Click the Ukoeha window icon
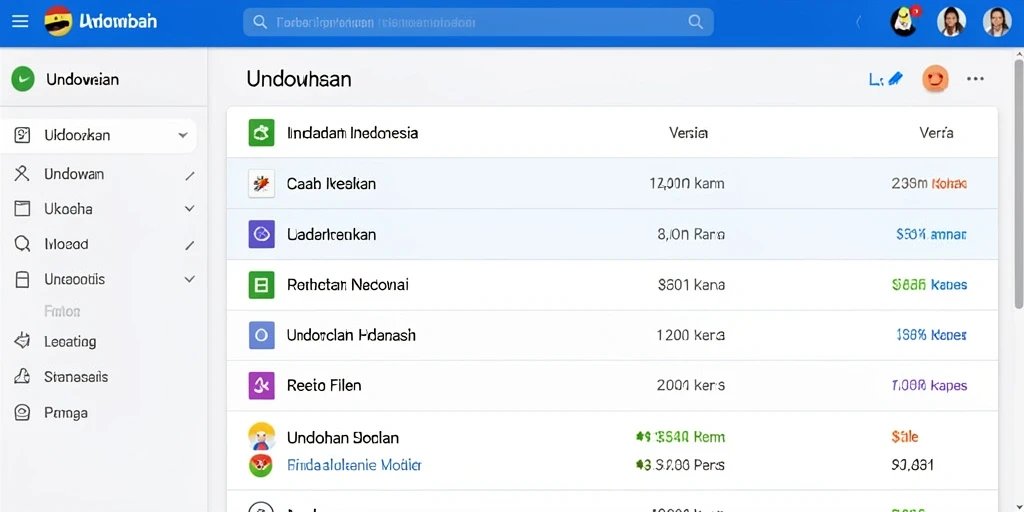 (22, 209)
